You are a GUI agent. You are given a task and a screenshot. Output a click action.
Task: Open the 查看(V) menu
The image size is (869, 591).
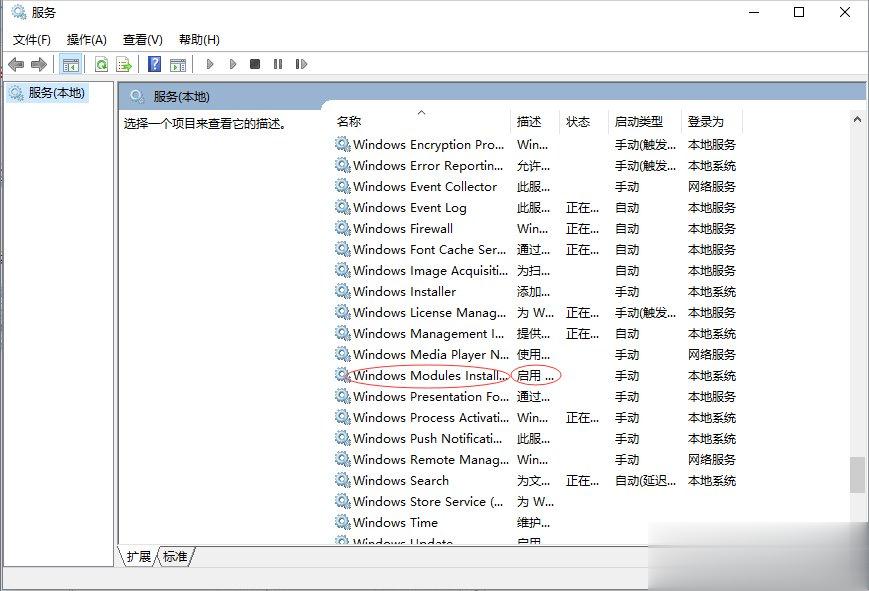click(x=142, y=40)
